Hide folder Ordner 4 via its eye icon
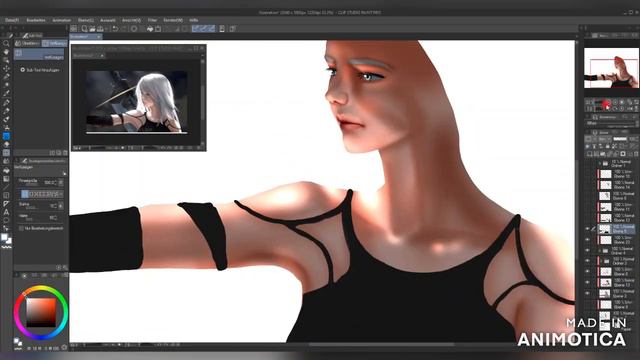640x360 pixels. (x=587, y=250)
